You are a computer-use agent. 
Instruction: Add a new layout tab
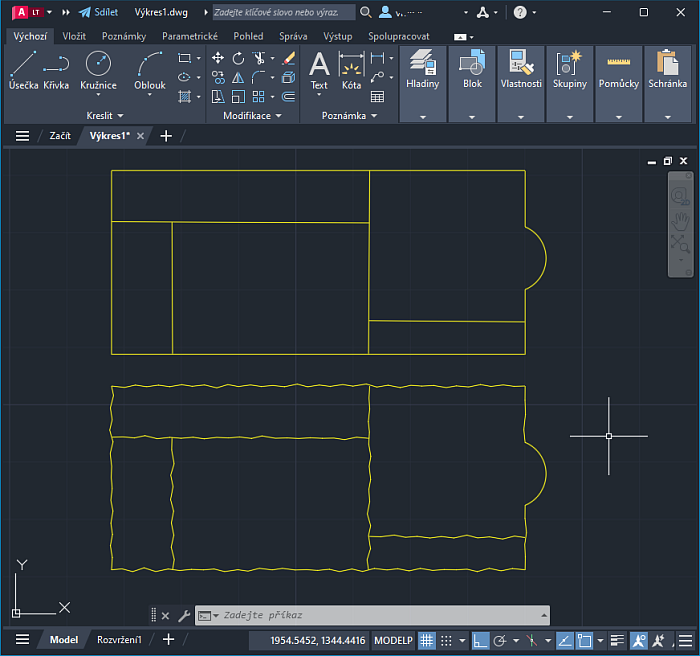(x=168, y=640)
